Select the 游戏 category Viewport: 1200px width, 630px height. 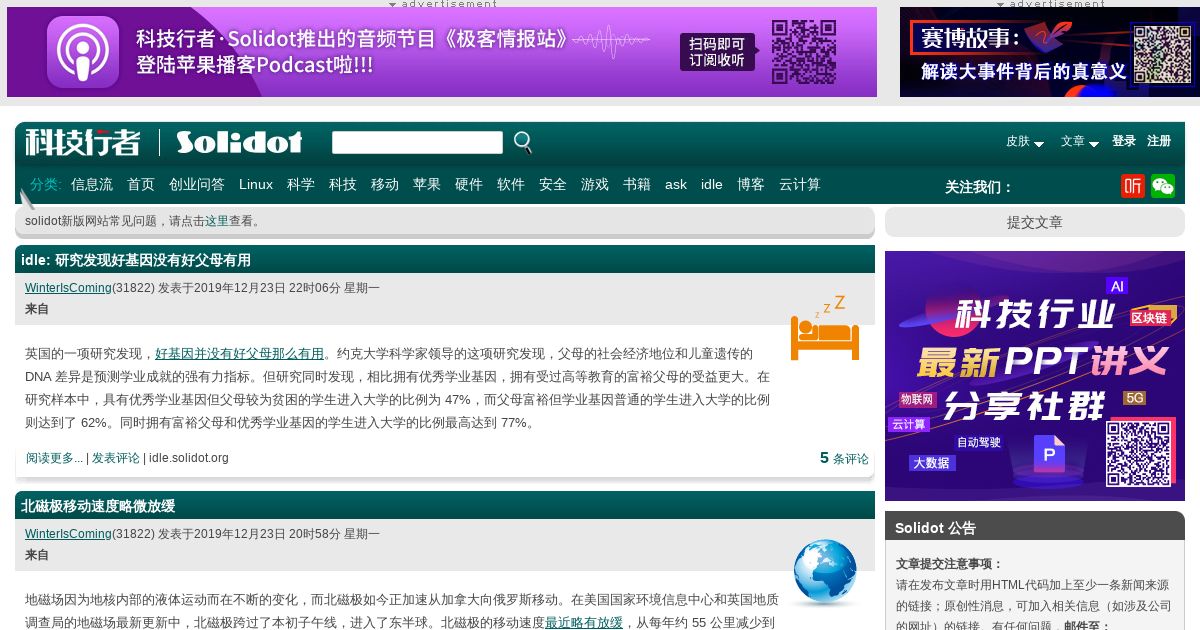[x=595, y=185]
